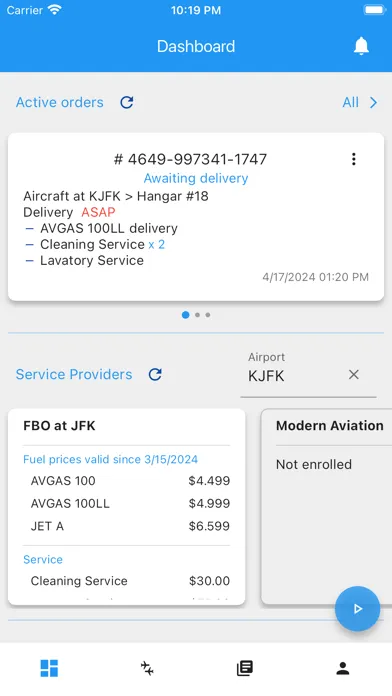Open notifications bell icon
392x696 pixels.
(361, 46)
